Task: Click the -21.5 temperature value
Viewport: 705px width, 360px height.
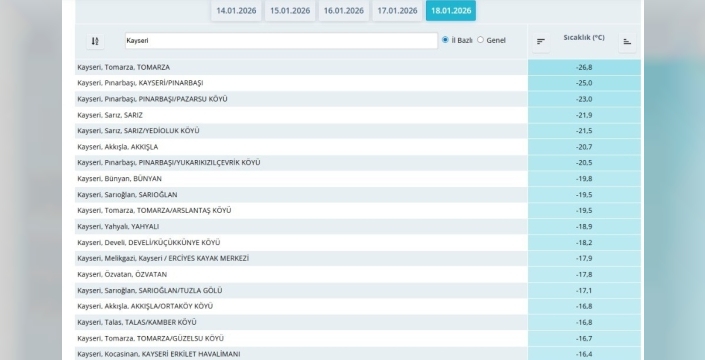Action: coord(584,131)
